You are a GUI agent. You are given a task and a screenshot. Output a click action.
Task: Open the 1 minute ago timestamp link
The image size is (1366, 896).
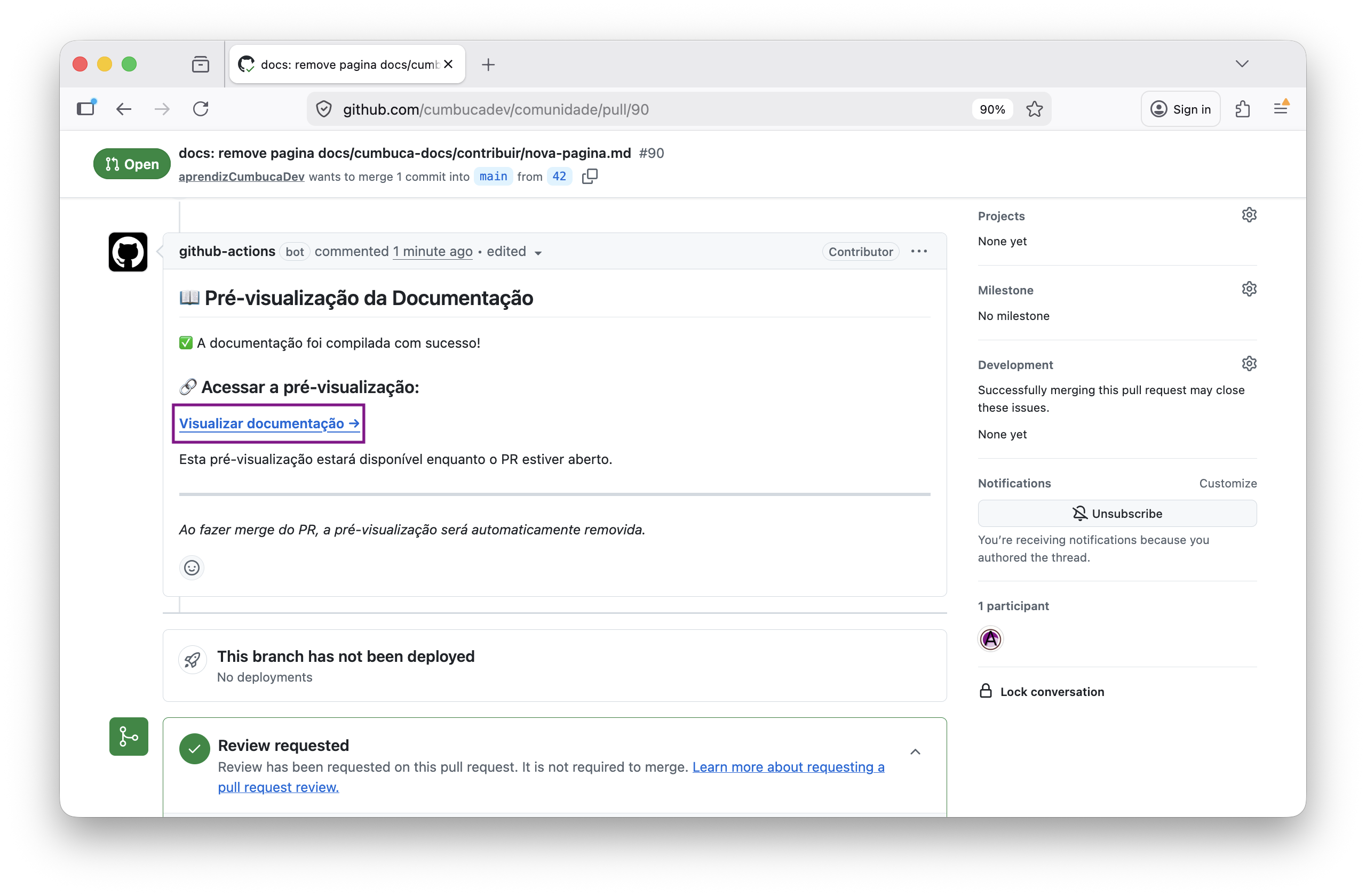pyautogui.click(x=433, y=251)
